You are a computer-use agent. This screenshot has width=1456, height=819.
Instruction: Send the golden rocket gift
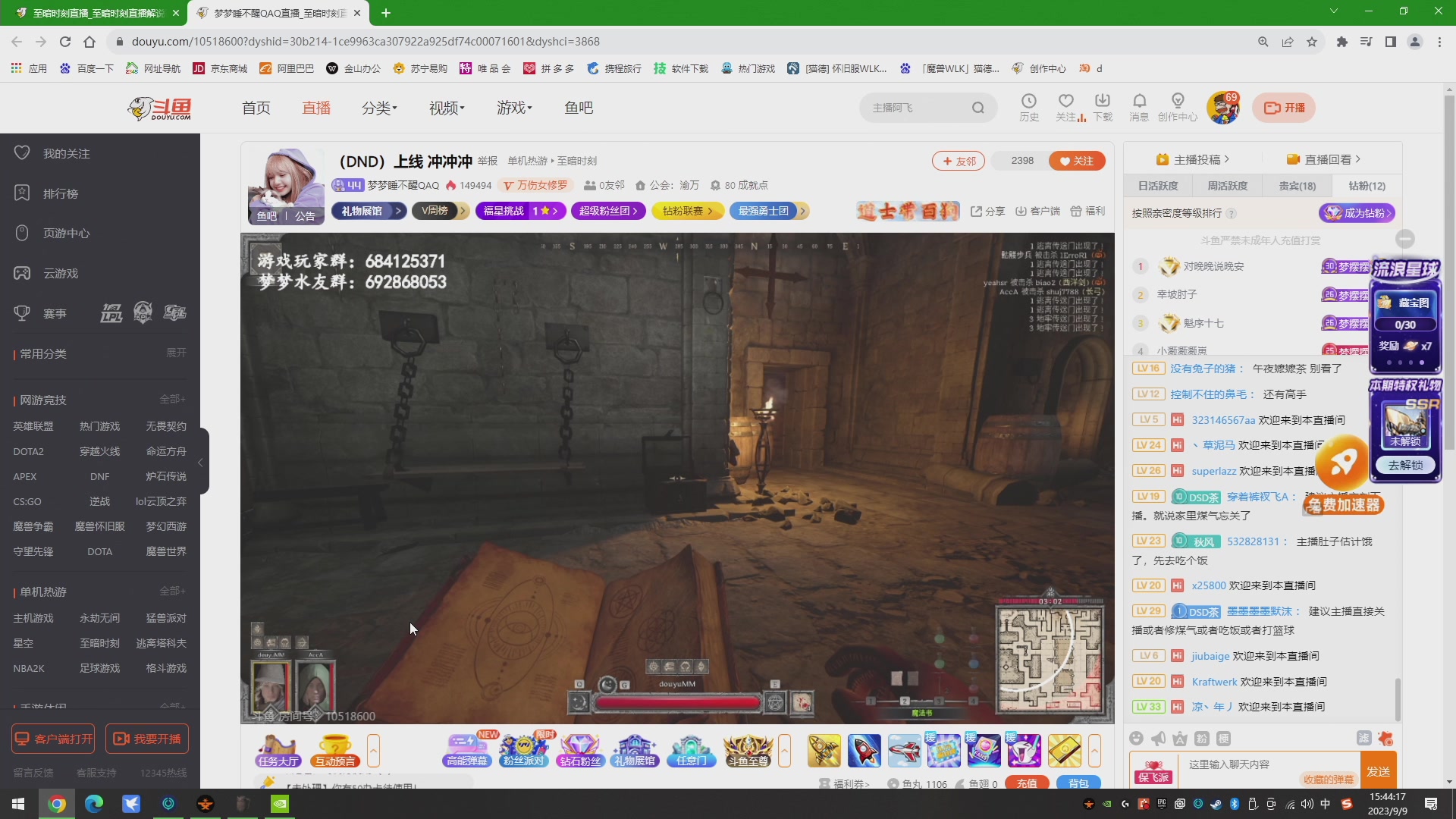[x=824, y=751]
